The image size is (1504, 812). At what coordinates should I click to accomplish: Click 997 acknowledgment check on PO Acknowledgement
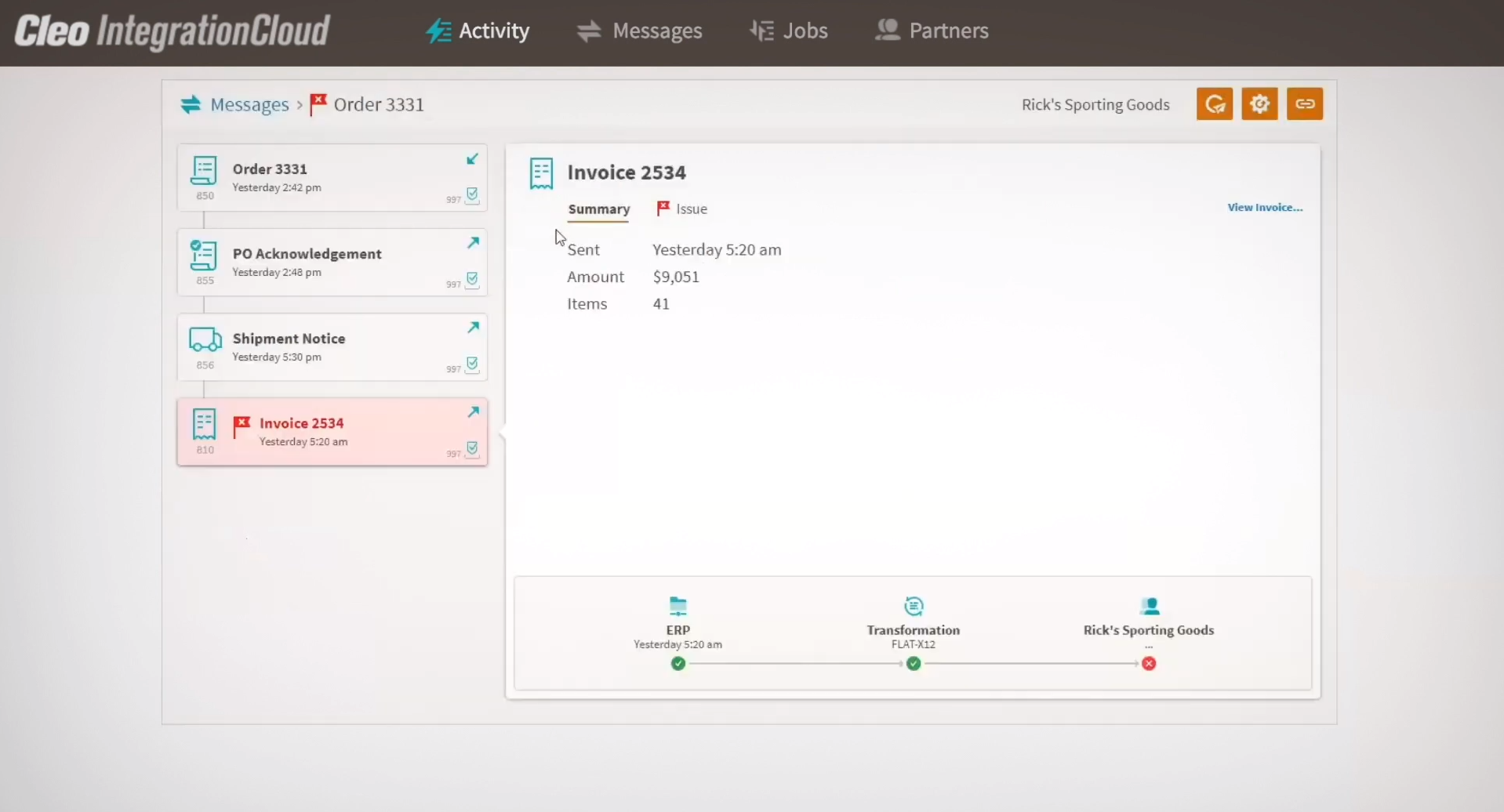(x=472, y=279)
